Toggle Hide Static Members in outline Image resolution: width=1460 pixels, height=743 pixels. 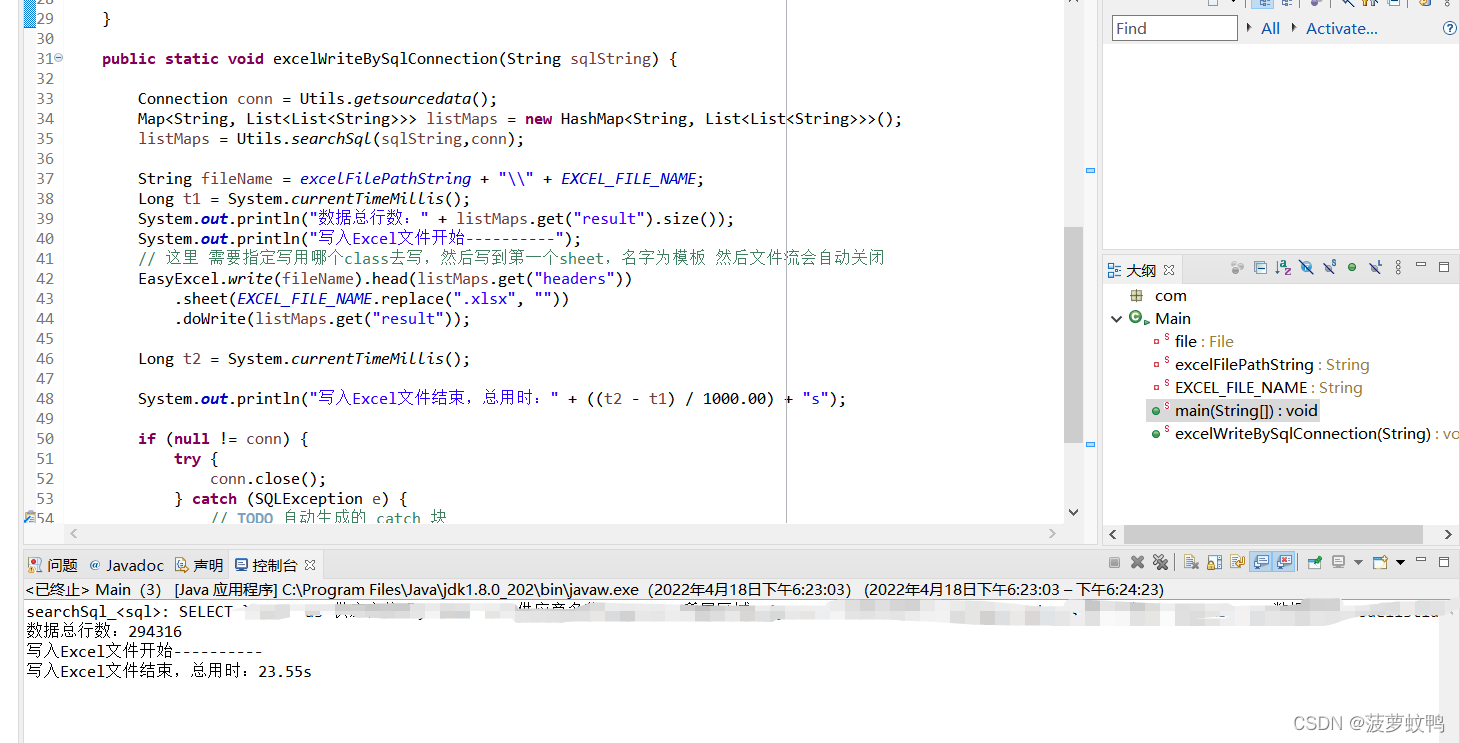click(1330, 267)
